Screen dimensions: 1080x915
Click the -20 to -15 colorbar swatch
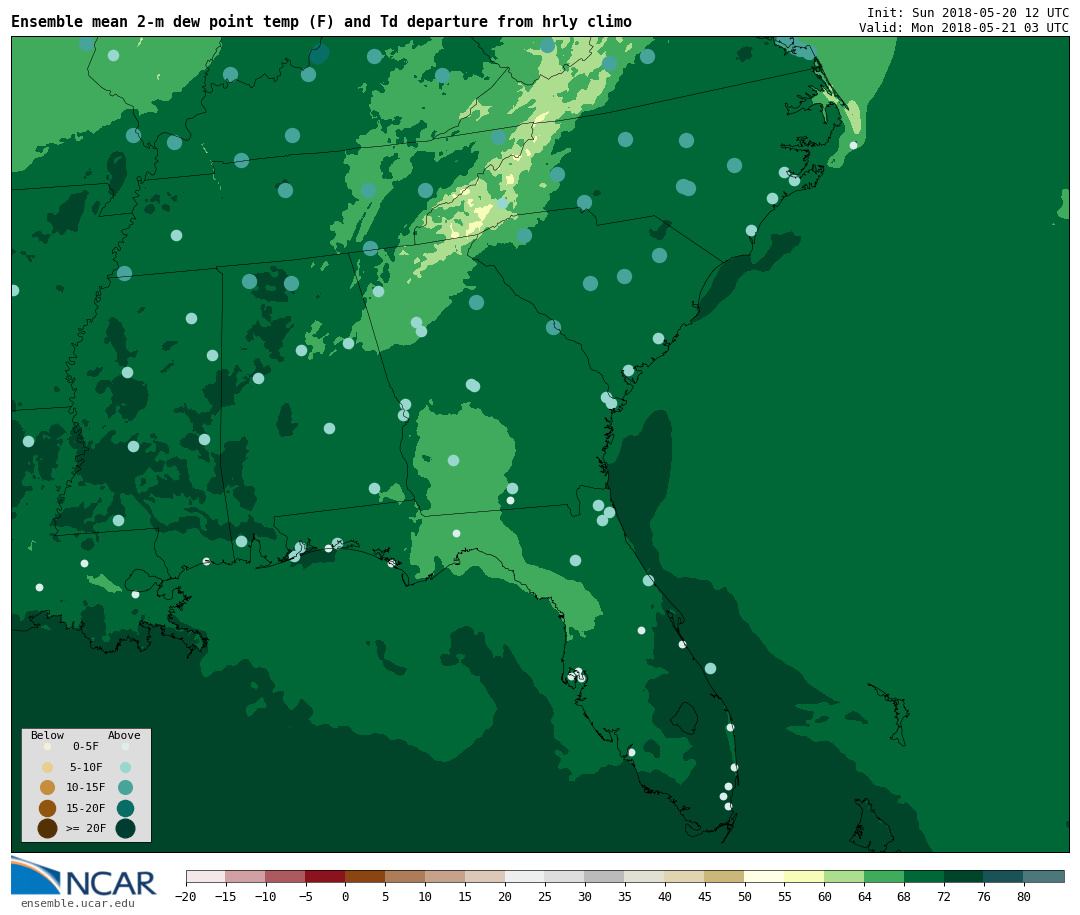pos(206,876)
